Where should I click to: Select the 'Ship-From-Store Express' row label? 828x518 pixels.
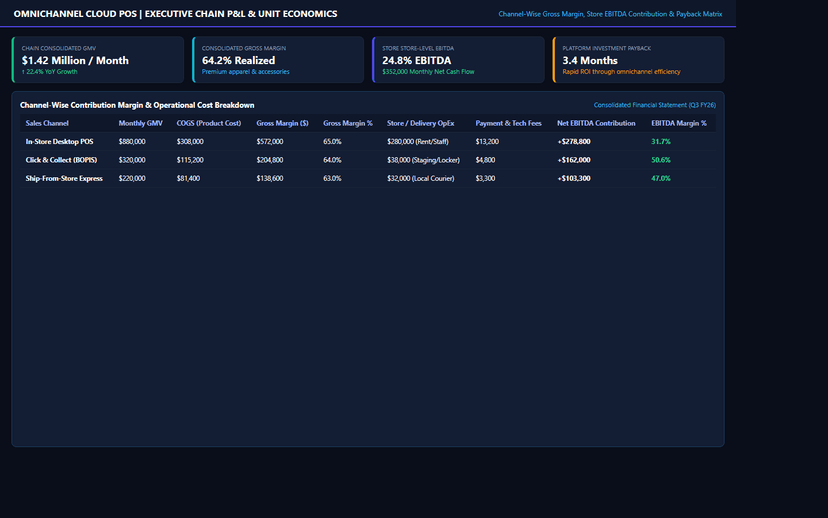click(x=64, y=178)
